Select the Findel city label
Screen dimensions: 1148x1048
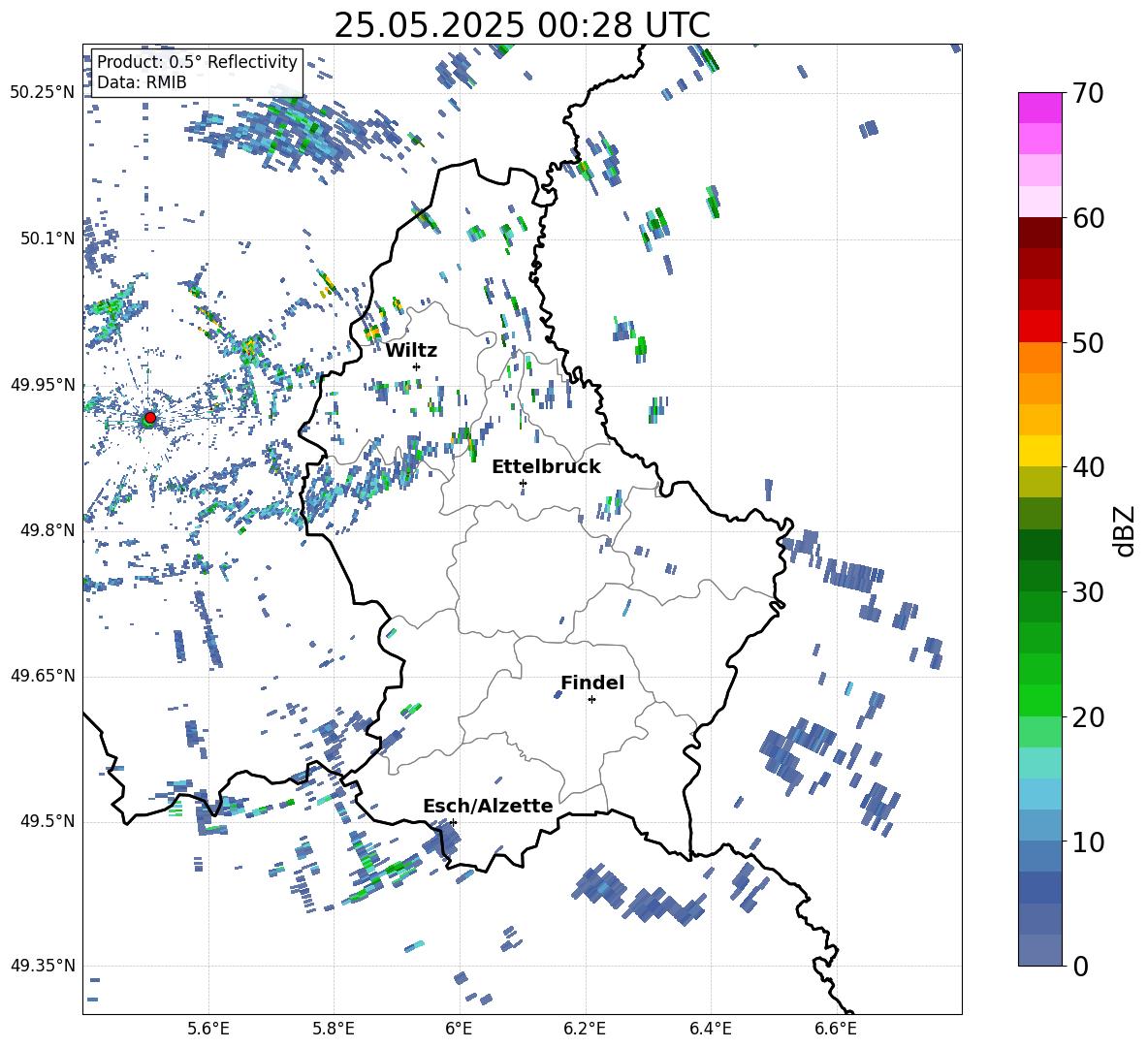592,683
